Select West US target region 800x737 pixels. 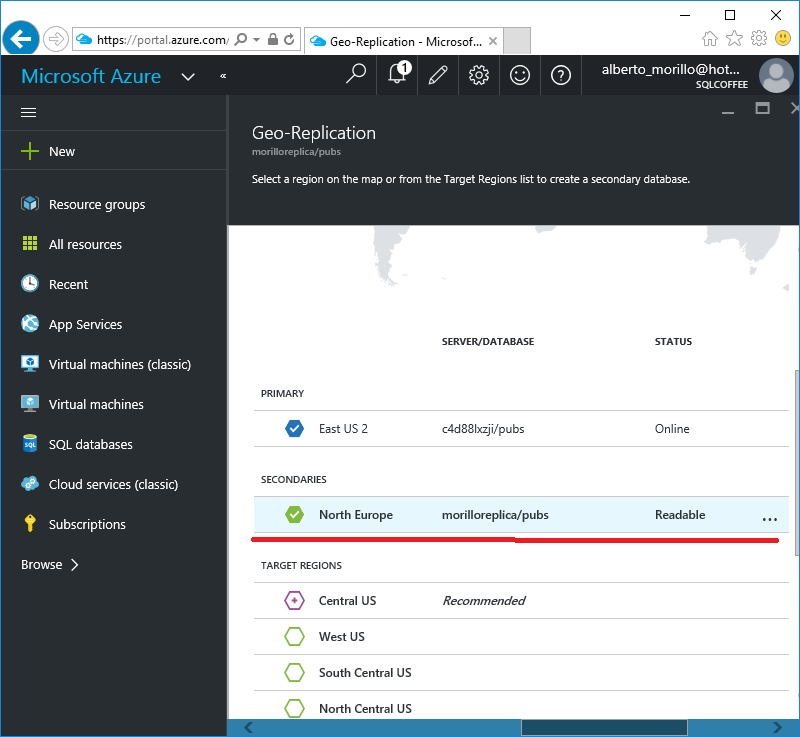521,637
